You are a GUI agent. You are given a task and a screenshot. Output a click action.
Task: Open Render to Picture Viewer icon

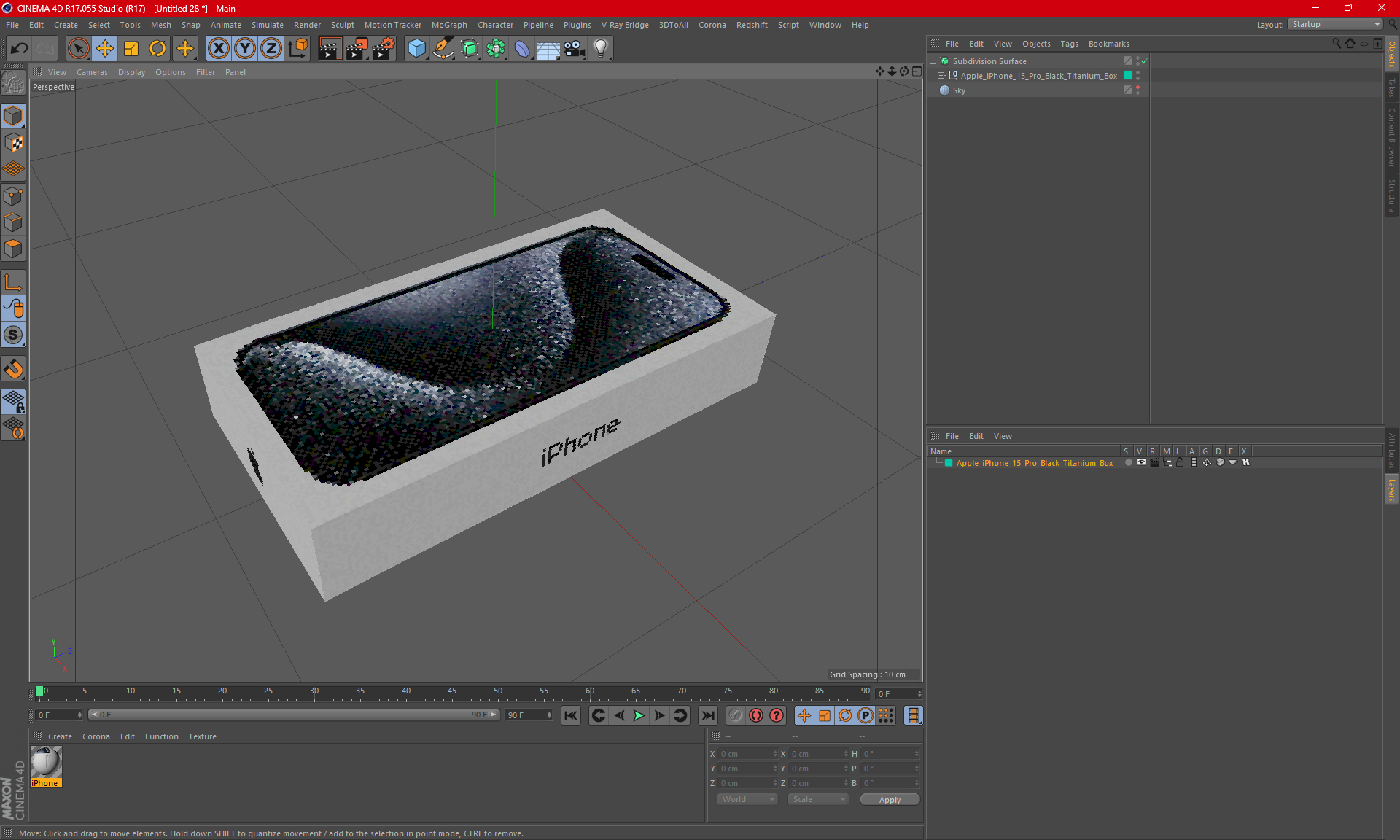pos(357,49)
